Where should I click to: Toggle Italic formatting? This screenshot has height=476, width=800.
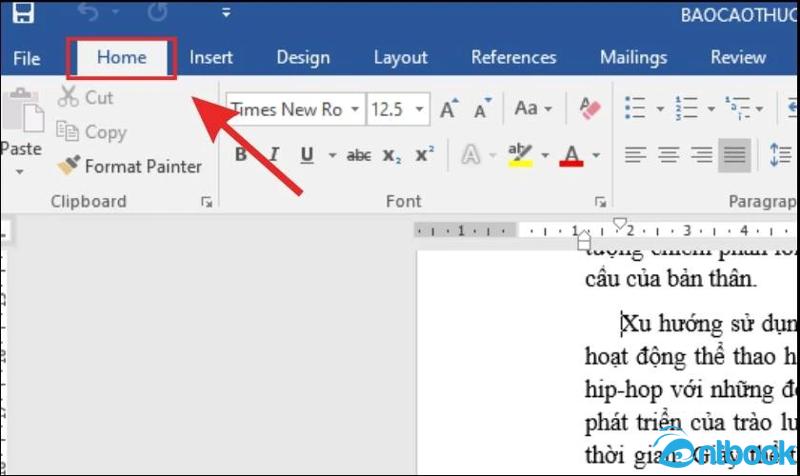coord(273,155)
